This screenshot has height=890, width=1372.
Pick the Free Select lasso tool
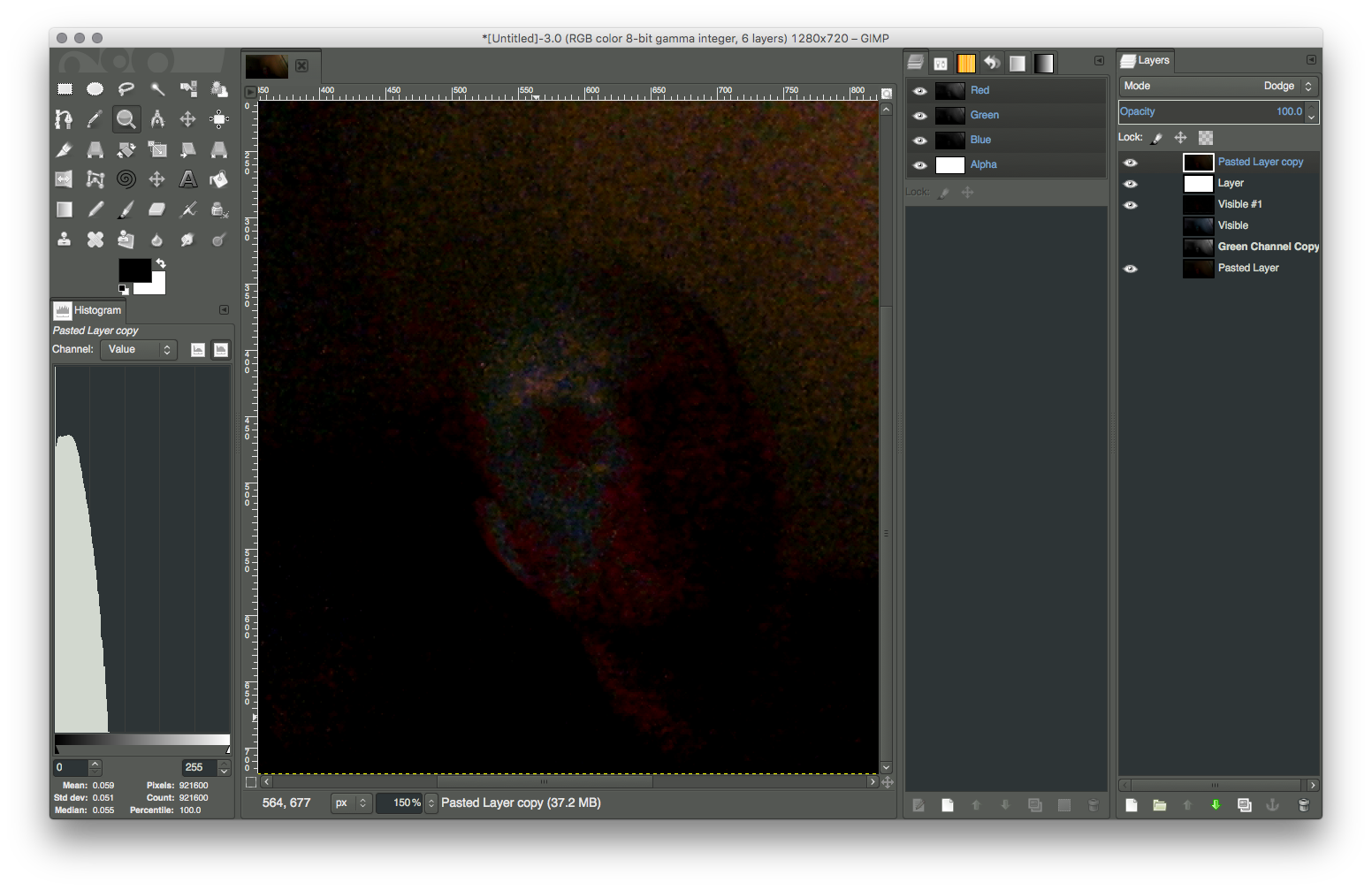126,88
